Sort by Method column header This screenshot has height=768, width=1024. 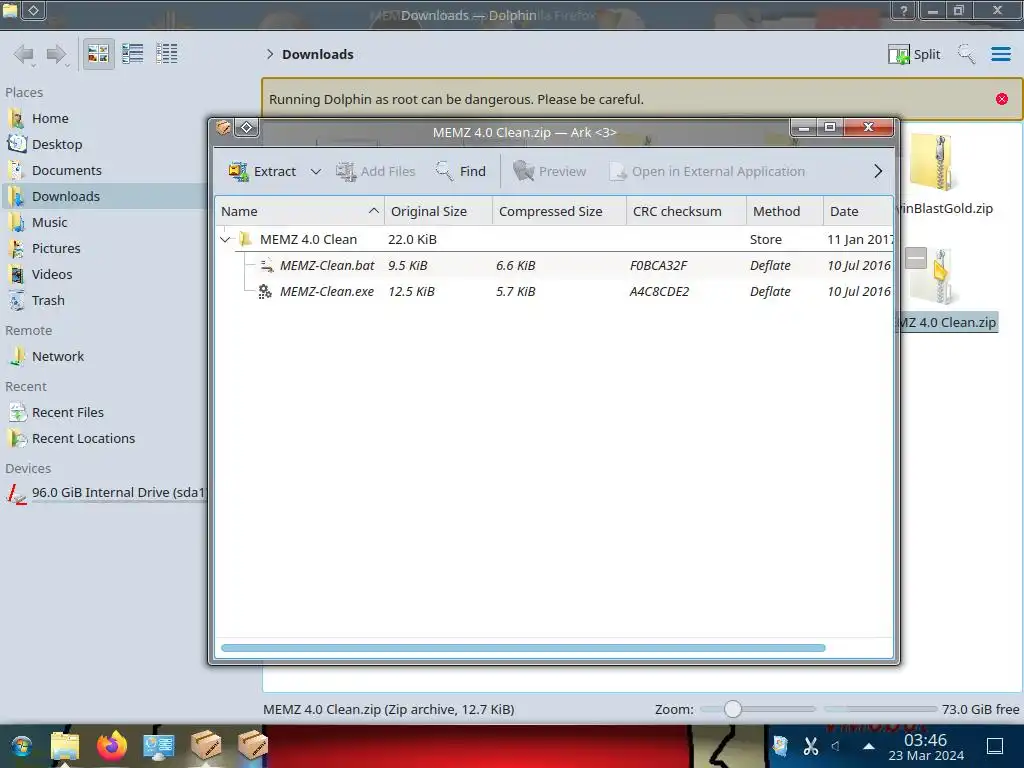(x=784, y=211)
